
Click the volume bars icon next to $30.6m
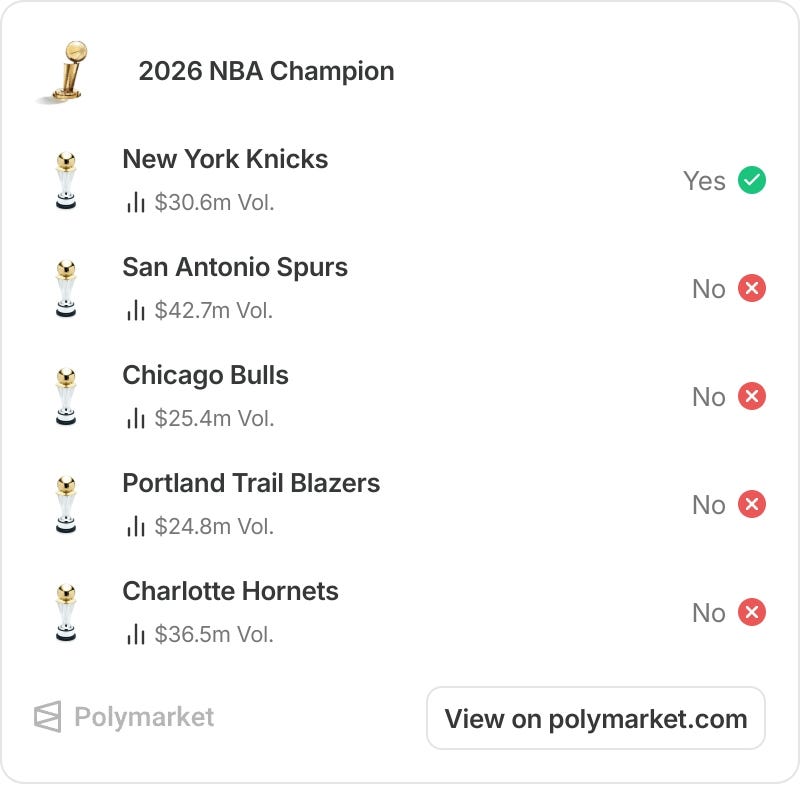click(136, 202)
